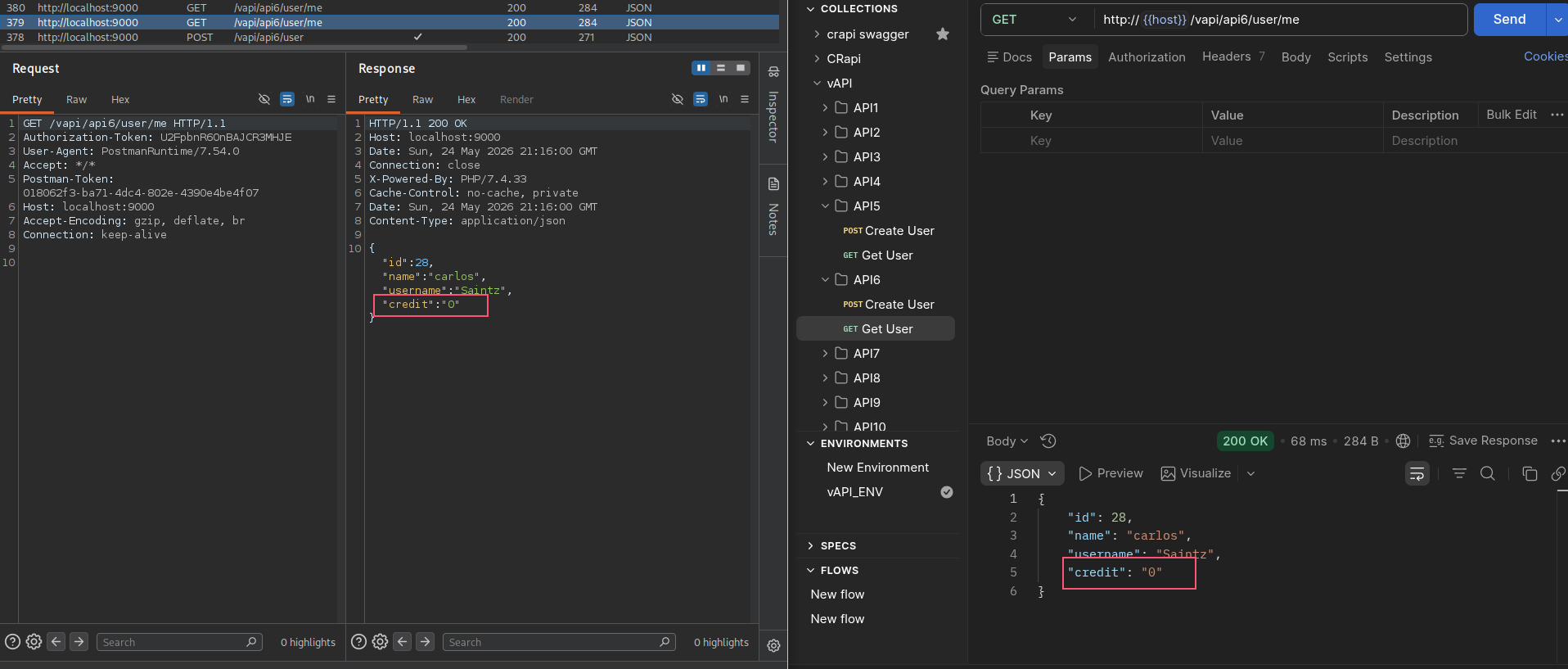
Task: Toggle hidden items eye in Request pane
Action: (264, 99)
